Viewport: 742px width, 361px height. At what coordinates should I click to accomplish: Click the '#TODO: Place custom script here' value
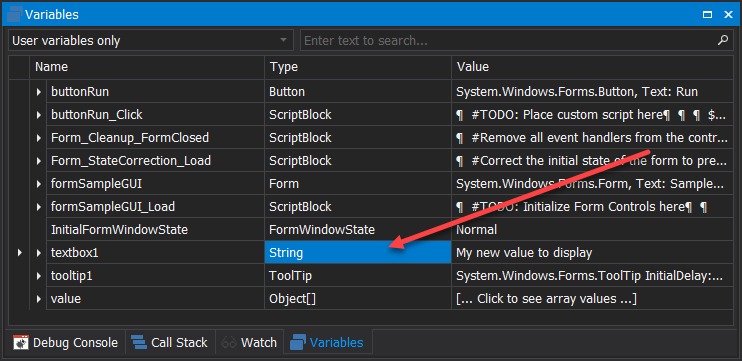coord(592,114)
